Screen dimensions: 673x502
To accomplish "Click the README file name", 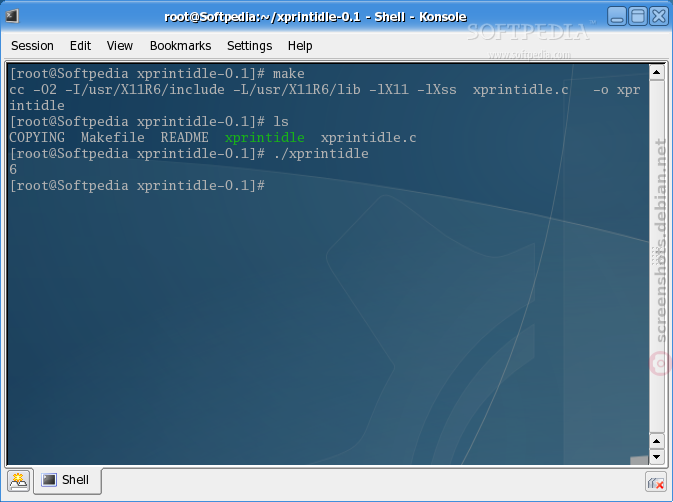I will pos(185,138).
